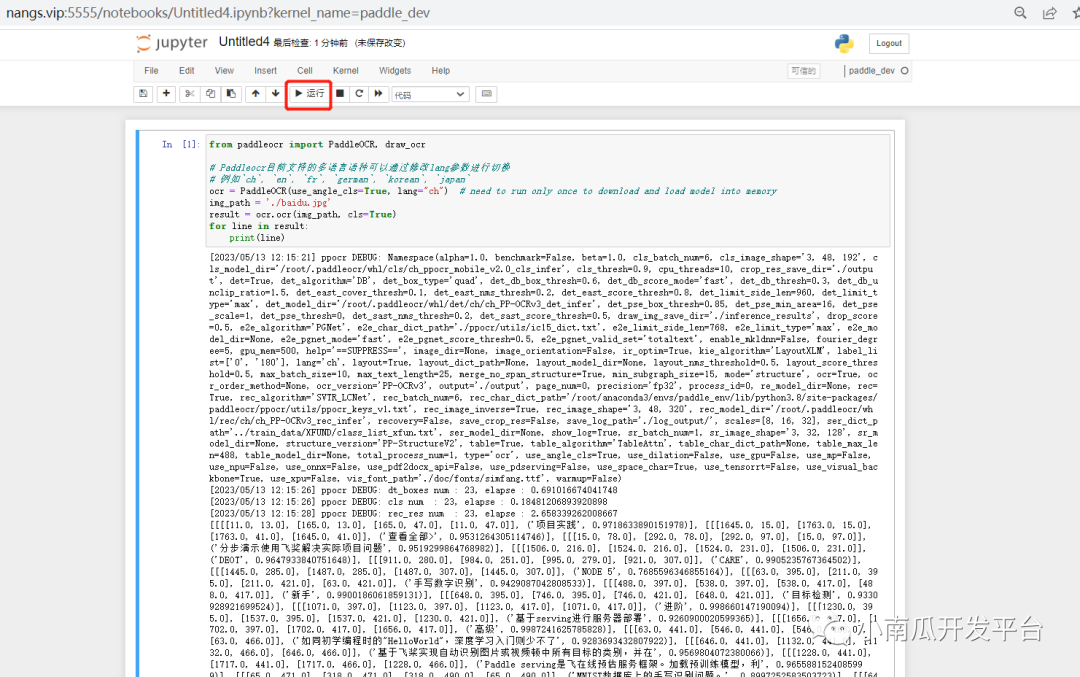1080x677 pixels.
Task: Open the File menu
Action: (152, 71)
